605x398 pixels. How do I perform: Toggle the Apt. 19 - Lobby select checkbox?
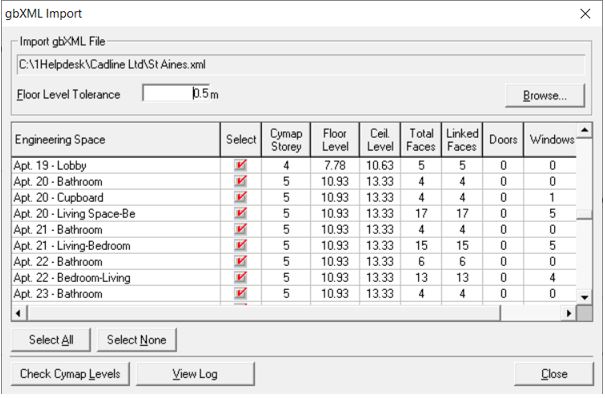tap(240, 165)
